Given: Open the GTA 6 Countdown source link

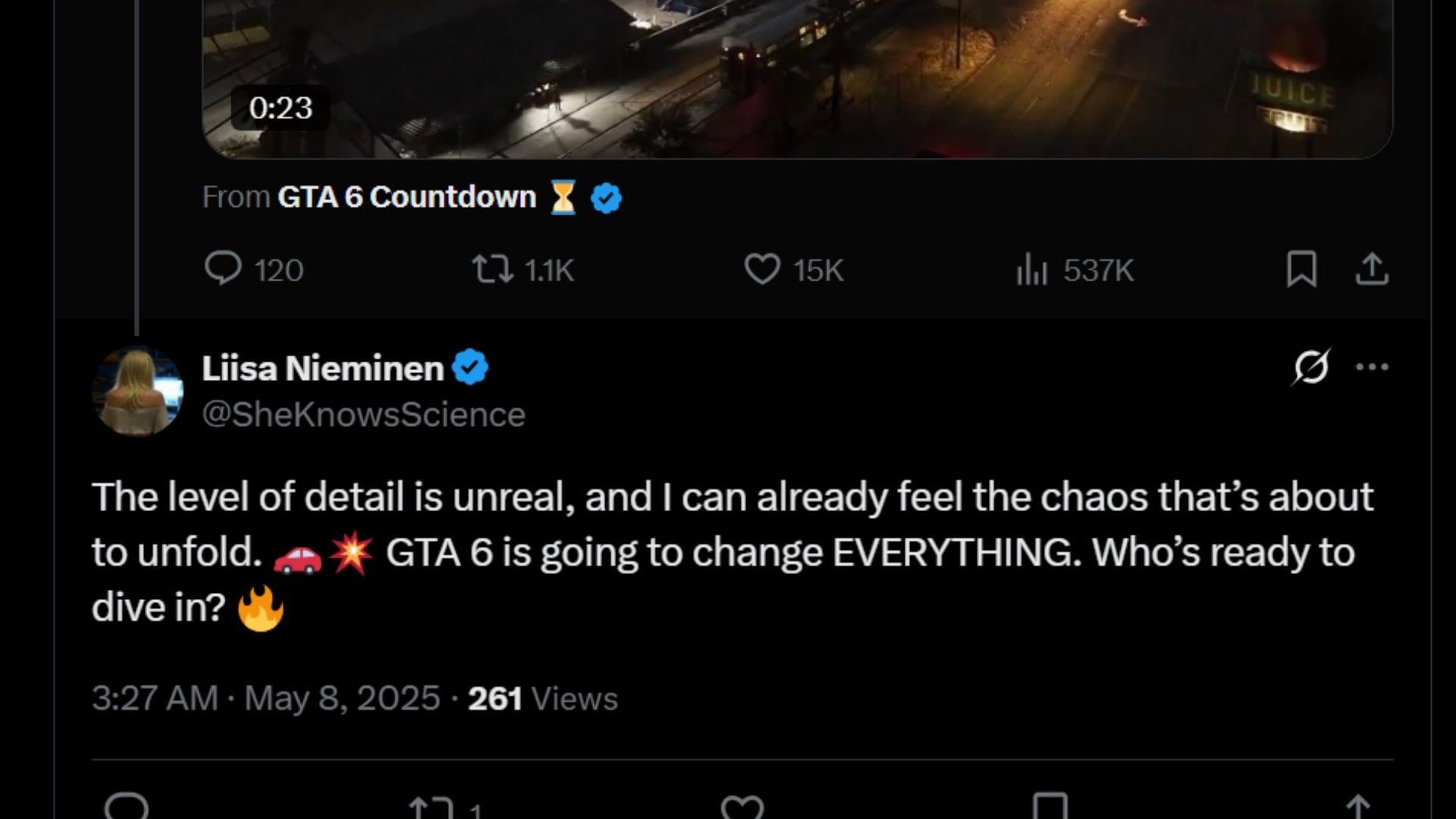Looking at the screenshot, I should (x=406, y=197).
